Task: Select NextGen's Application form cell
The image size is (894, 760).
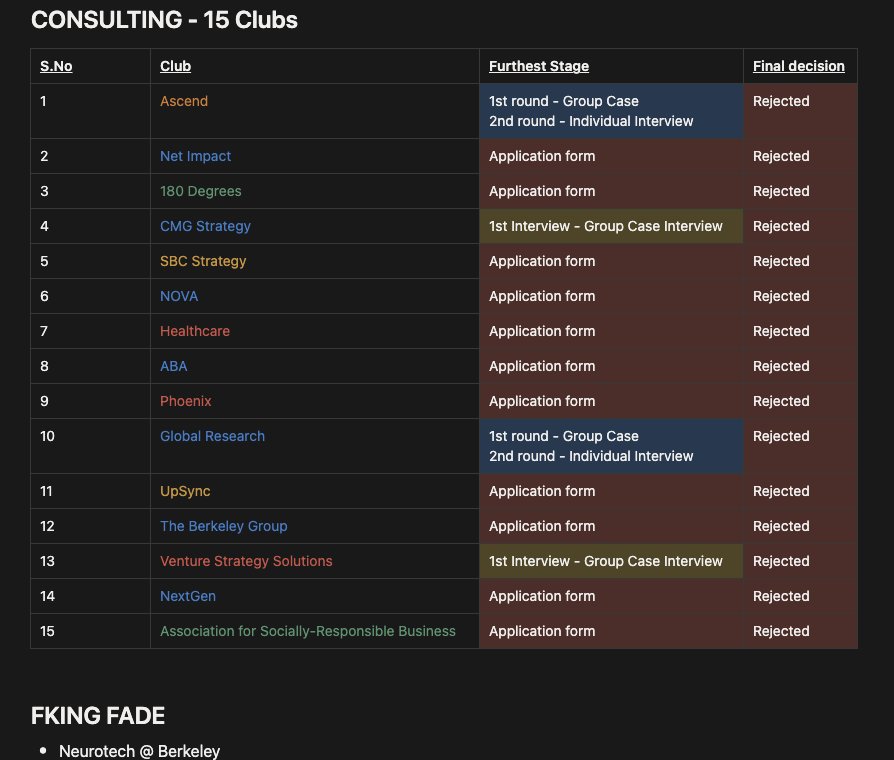Action: (611, 596)
